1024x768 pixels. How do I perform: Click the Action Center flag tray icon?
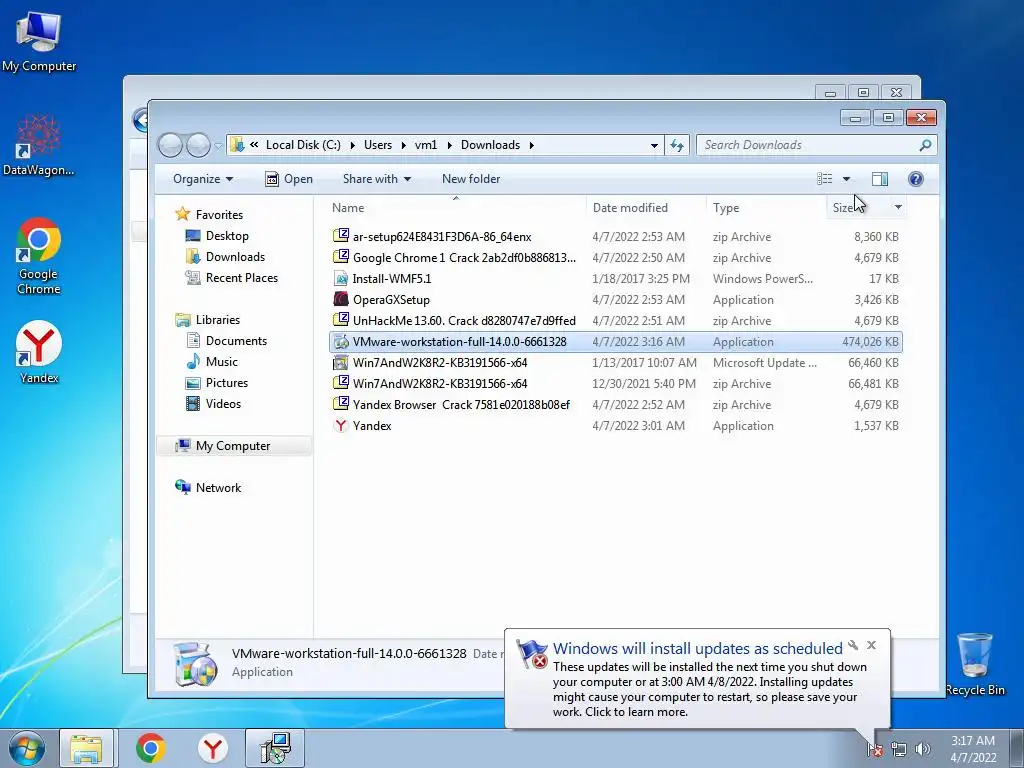[x=875, y=749]
